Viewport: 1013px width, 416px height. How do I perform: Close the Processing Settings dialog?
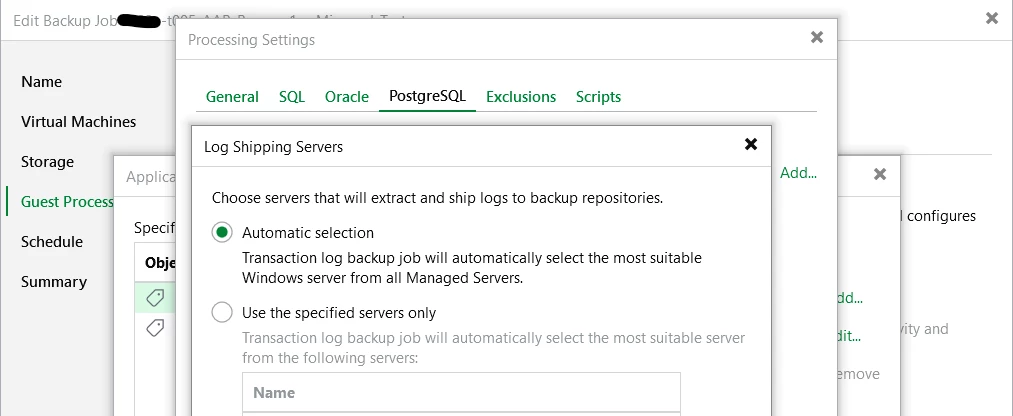click(817, 38)
